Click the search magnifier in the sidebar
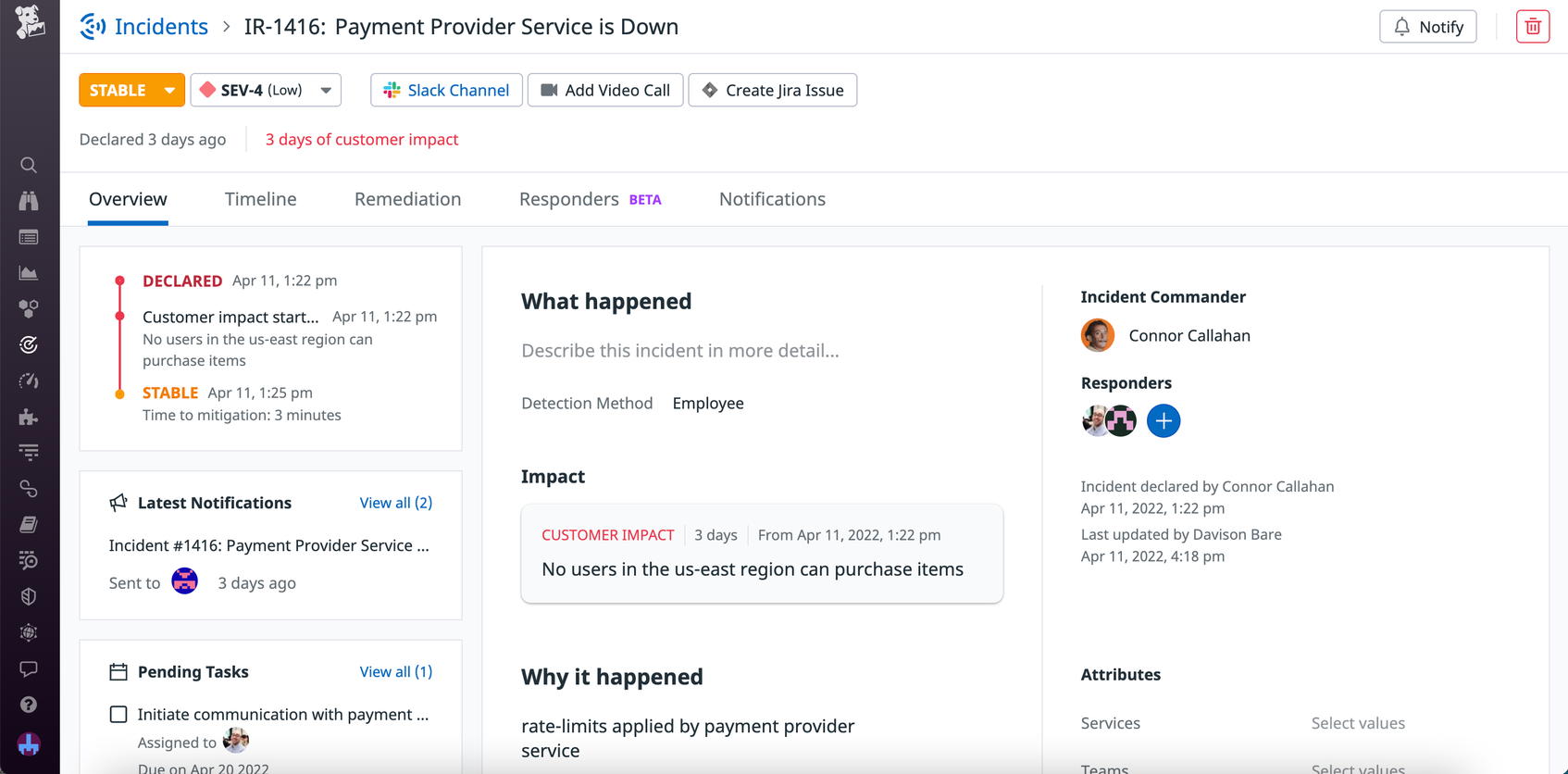The image size is (1568, 774). click(x=29, y=165)
